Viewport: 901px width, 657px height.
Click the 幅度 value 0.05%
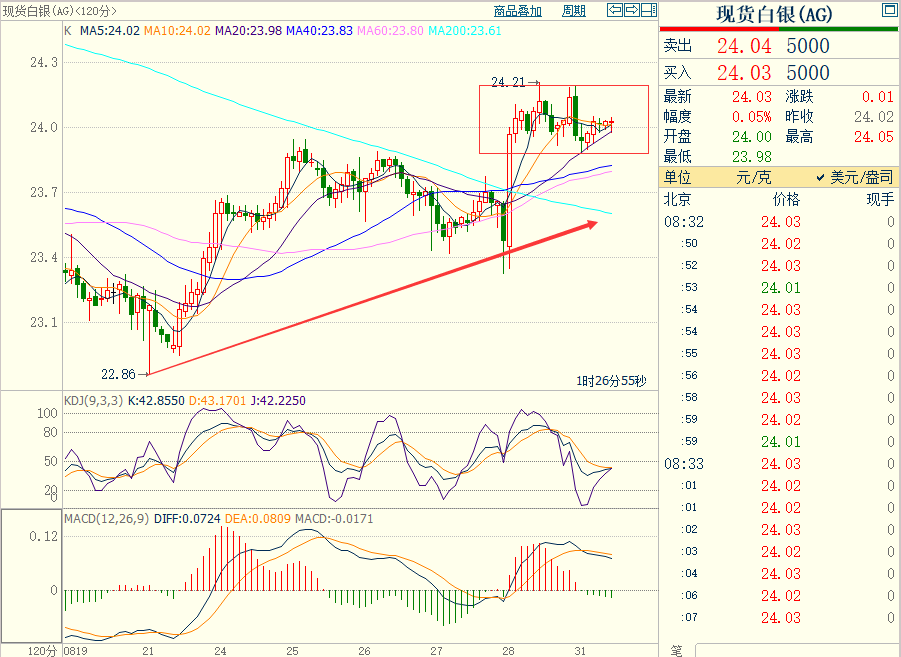pyautogui.click(x=752, y=117)
